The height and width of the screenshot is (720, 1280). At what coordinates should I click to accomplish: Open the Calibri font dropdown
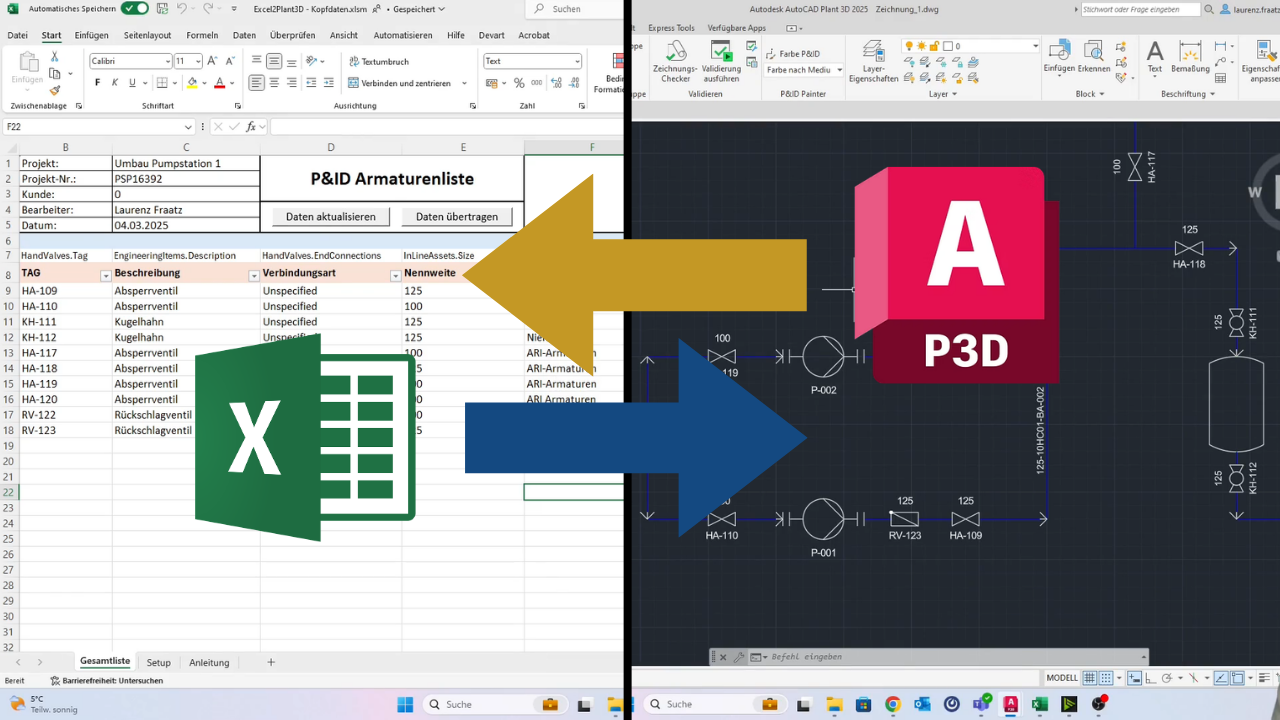167,62
